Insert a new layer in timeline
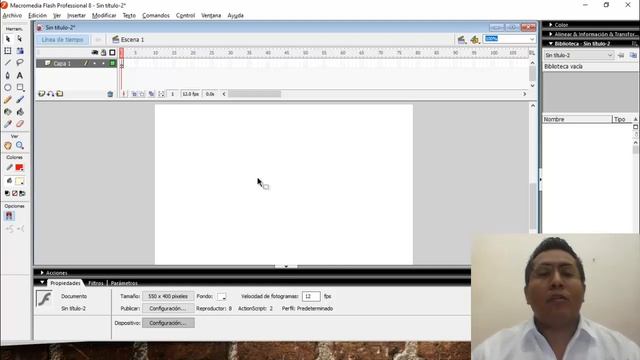 (x=41, y=94)
